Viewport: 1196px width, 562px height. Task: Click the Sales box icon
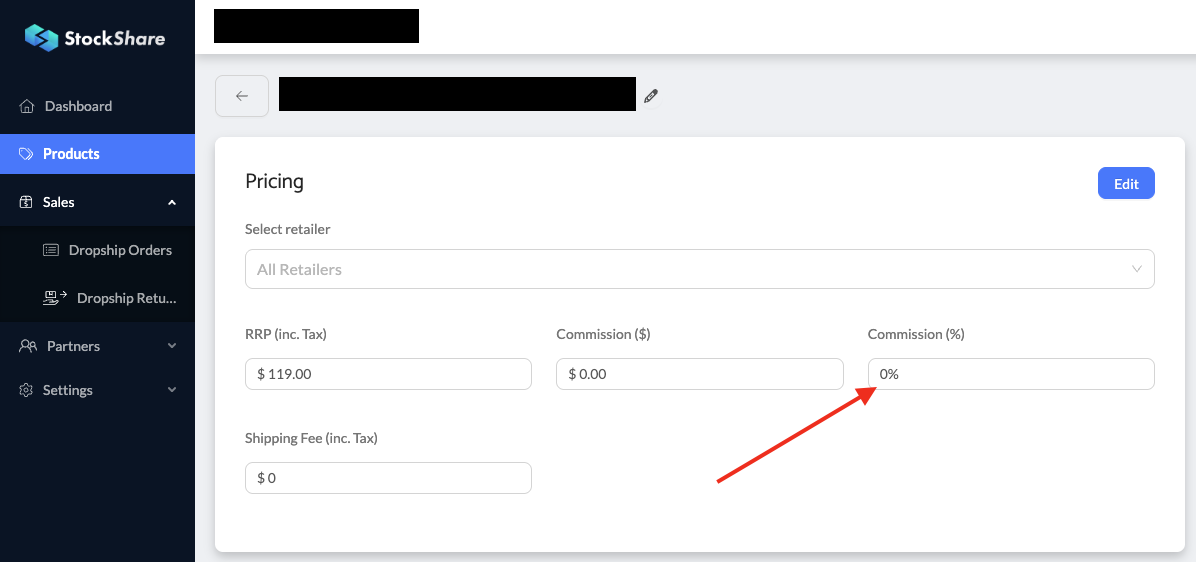pos(27,202)
